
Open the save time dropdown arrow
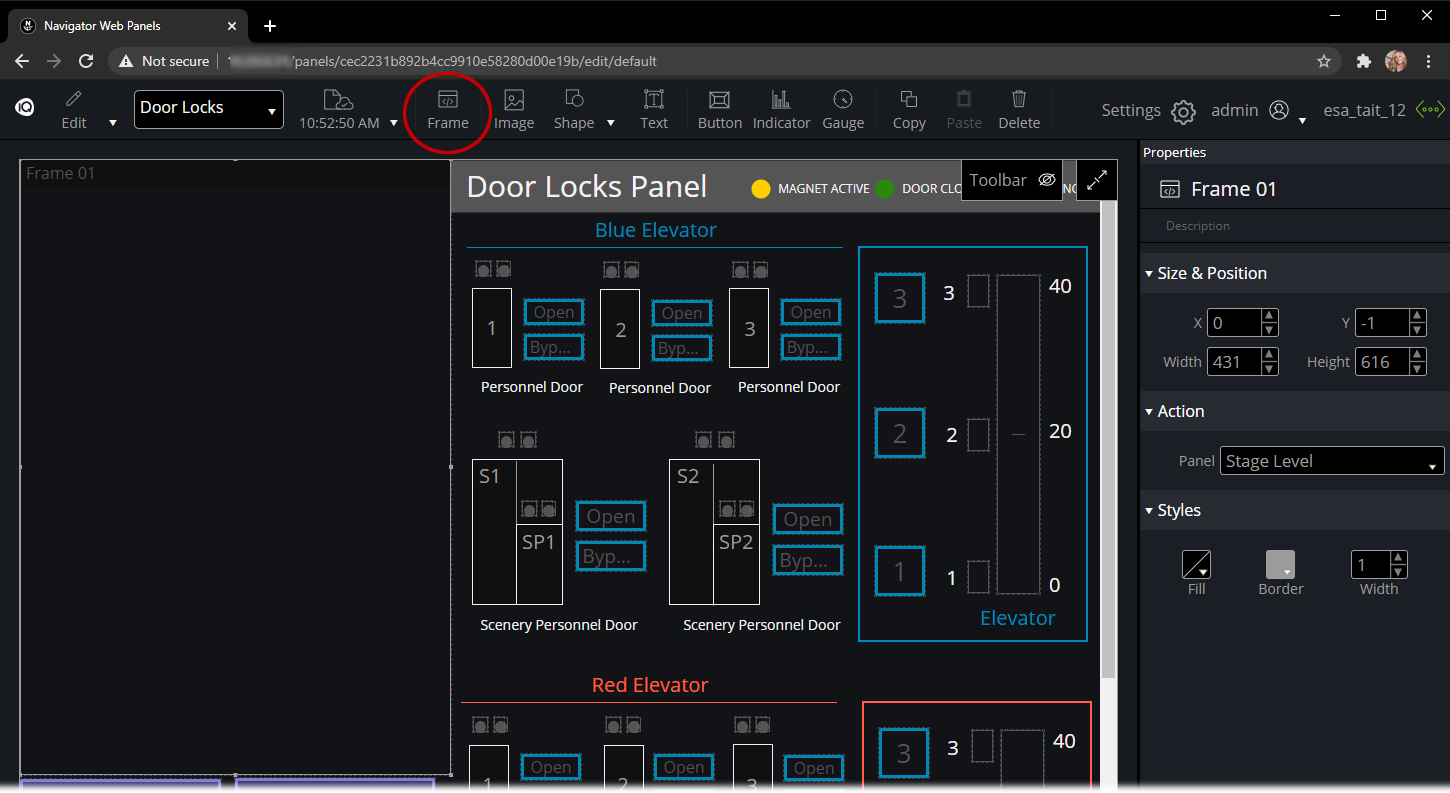tap(394, 123)
